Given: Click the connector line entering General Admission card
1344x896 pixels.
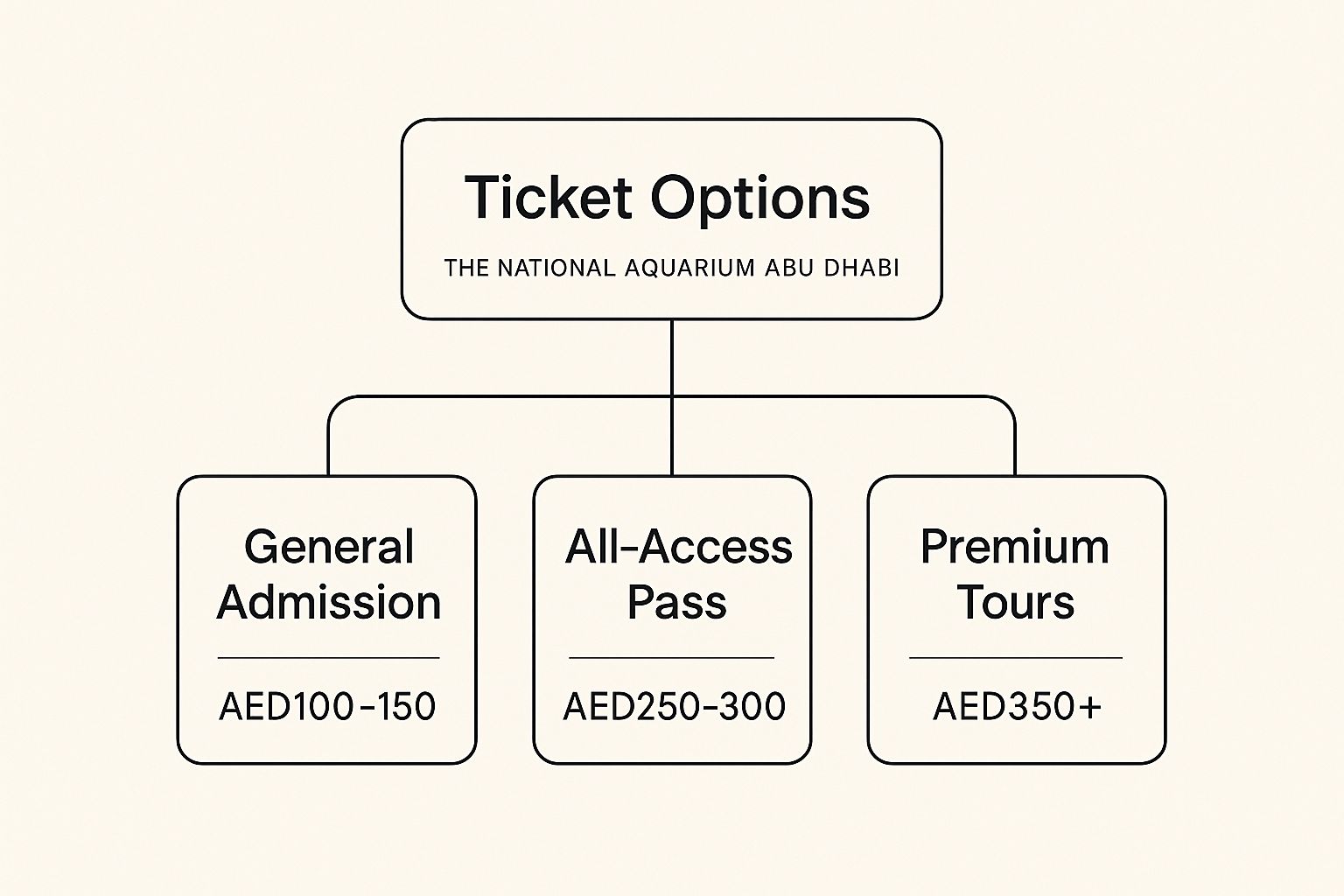Looking at the screenshot, I should pos(328,451).
